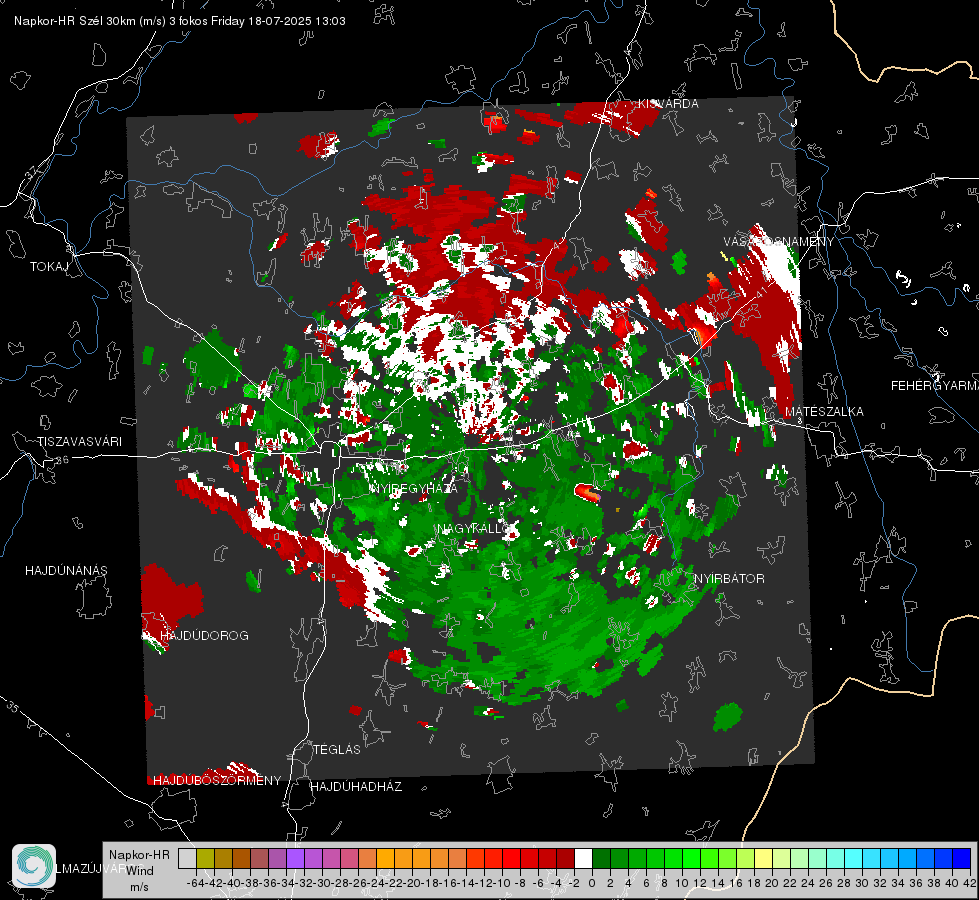The height and width of the screenshot is (900, 979).
Task: Click the NYÍREGYHÁZA city label
Action: tap(413, 488)
